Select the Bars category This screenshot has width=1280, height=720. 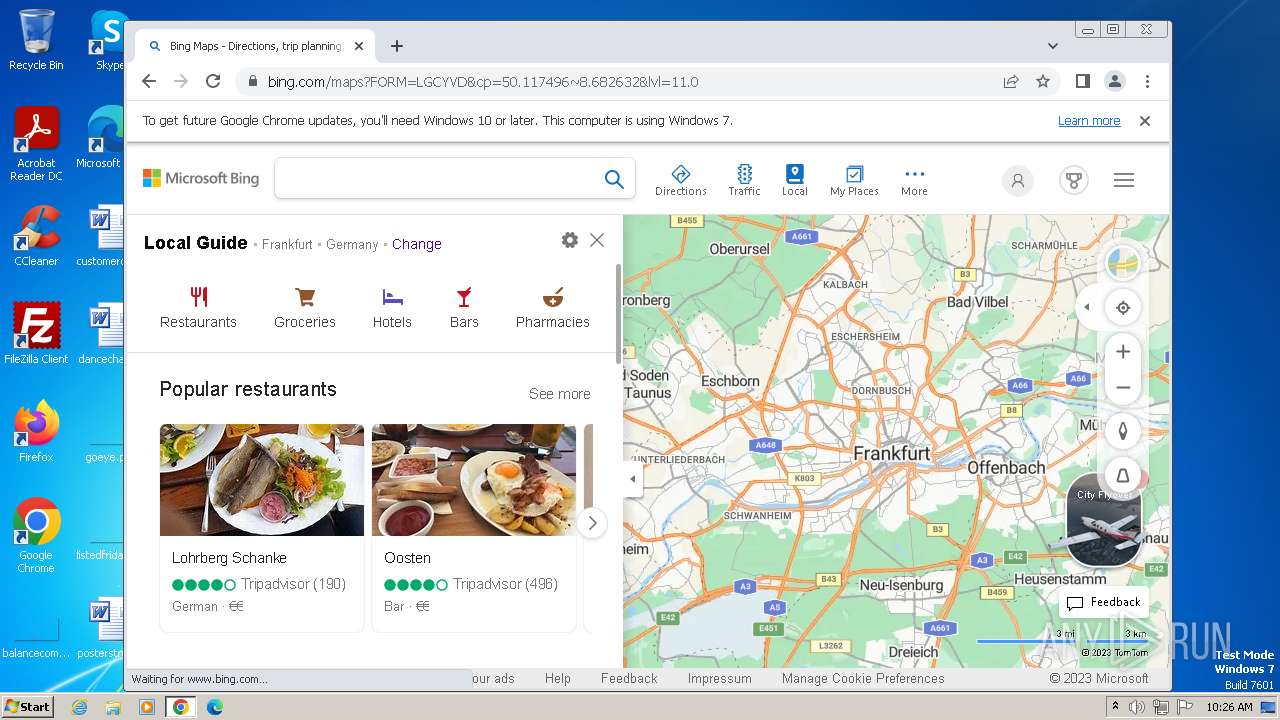click(x=464, y=308)
